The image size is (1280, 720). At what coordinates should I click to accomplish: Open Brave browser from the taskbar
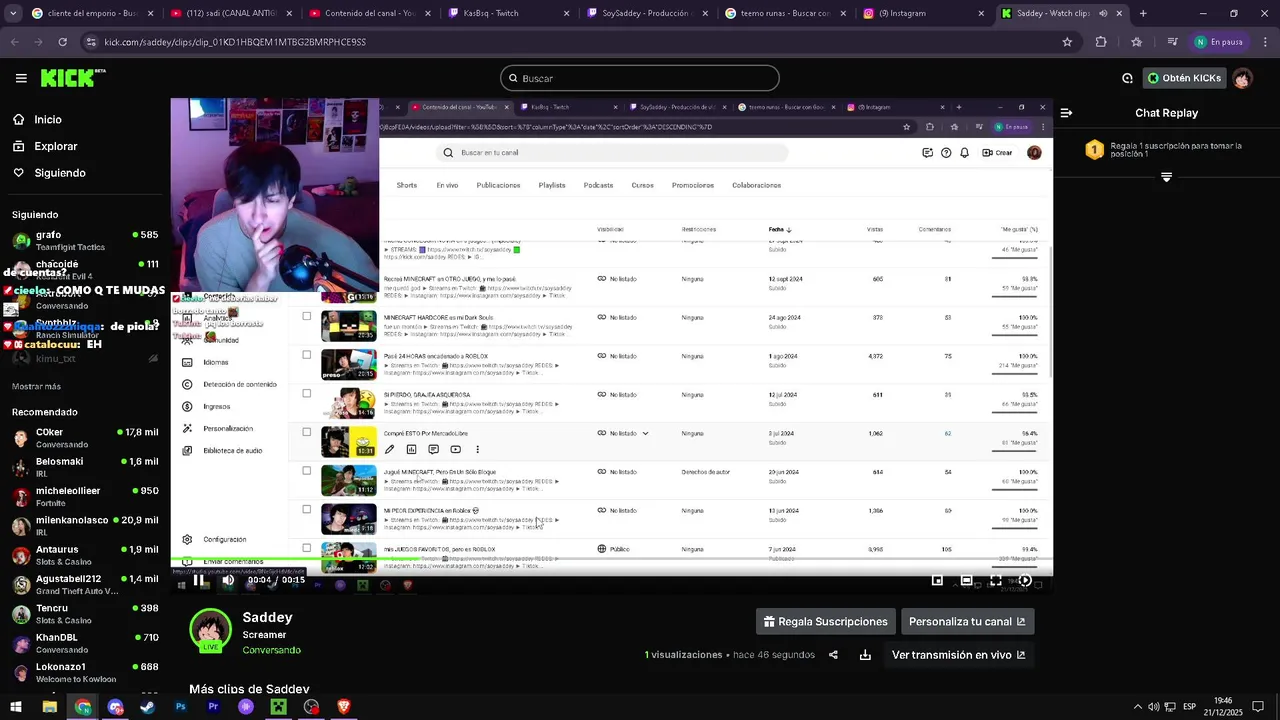click(x=344, y=707)
